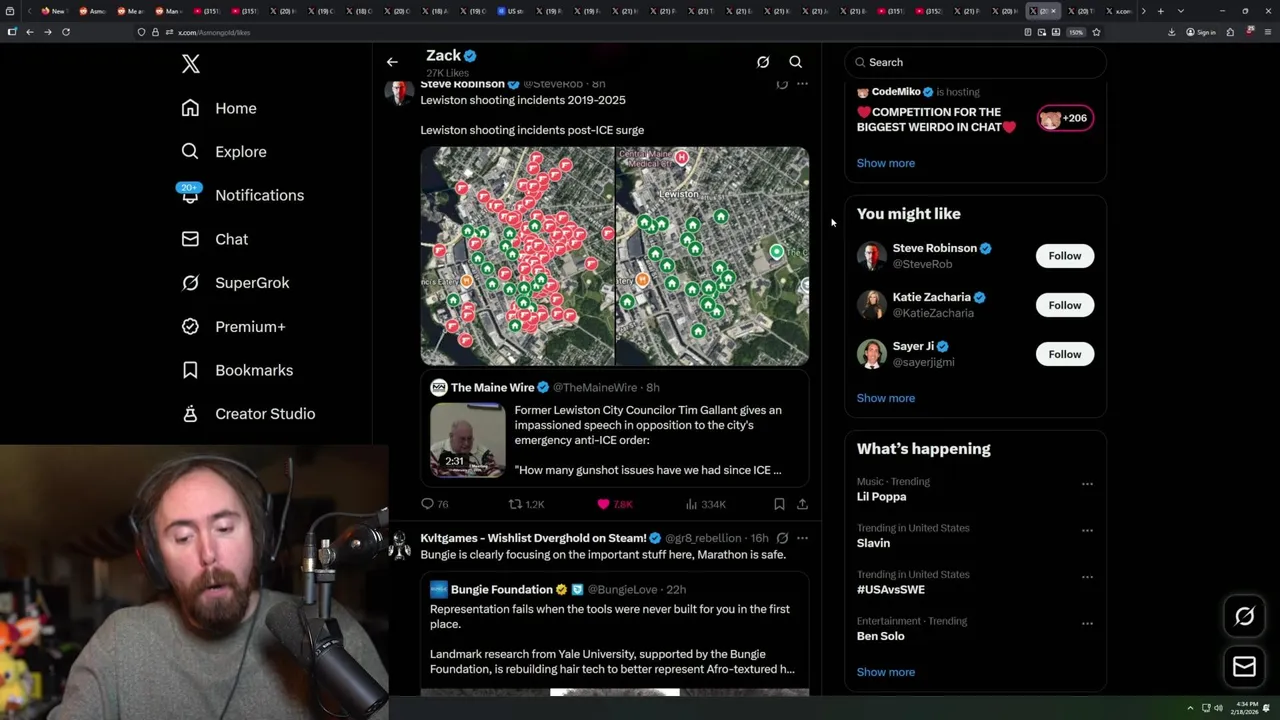
Task: Open the Slavin trending topic
Action: pos(873,543)
